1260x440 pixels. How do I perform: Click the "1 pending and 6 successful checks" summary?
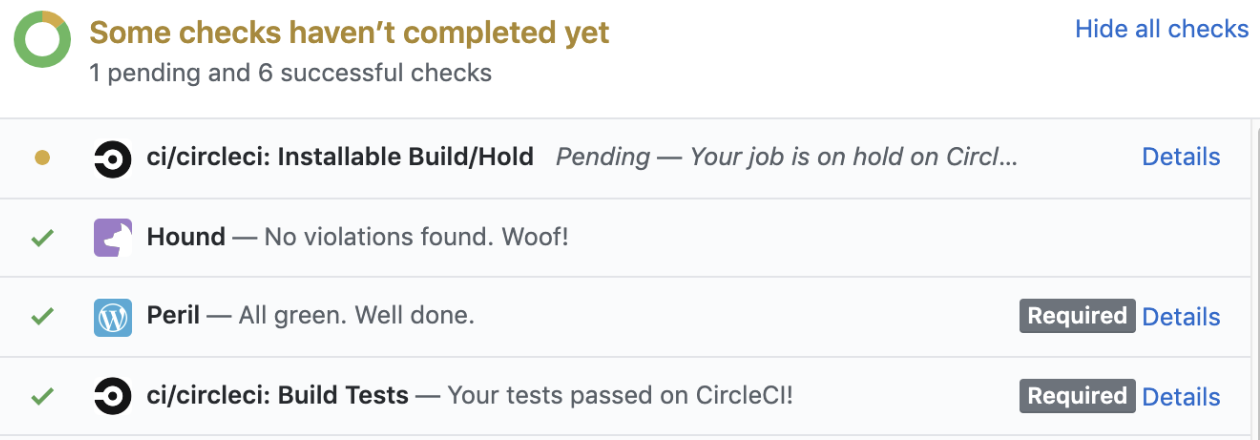pyautogui.click(x=290, y=74)
